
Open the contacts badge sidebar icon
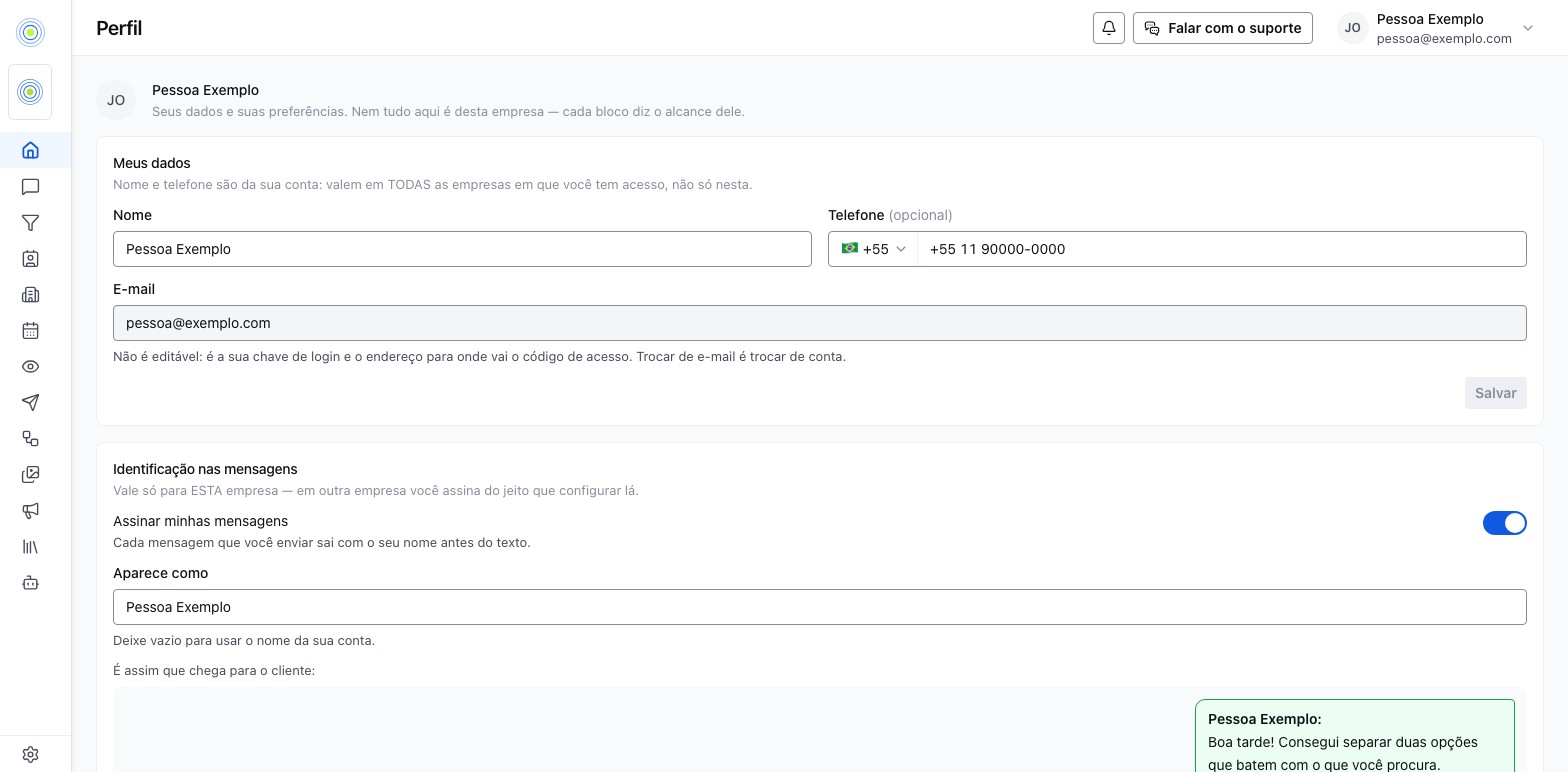tap(30, 259)
